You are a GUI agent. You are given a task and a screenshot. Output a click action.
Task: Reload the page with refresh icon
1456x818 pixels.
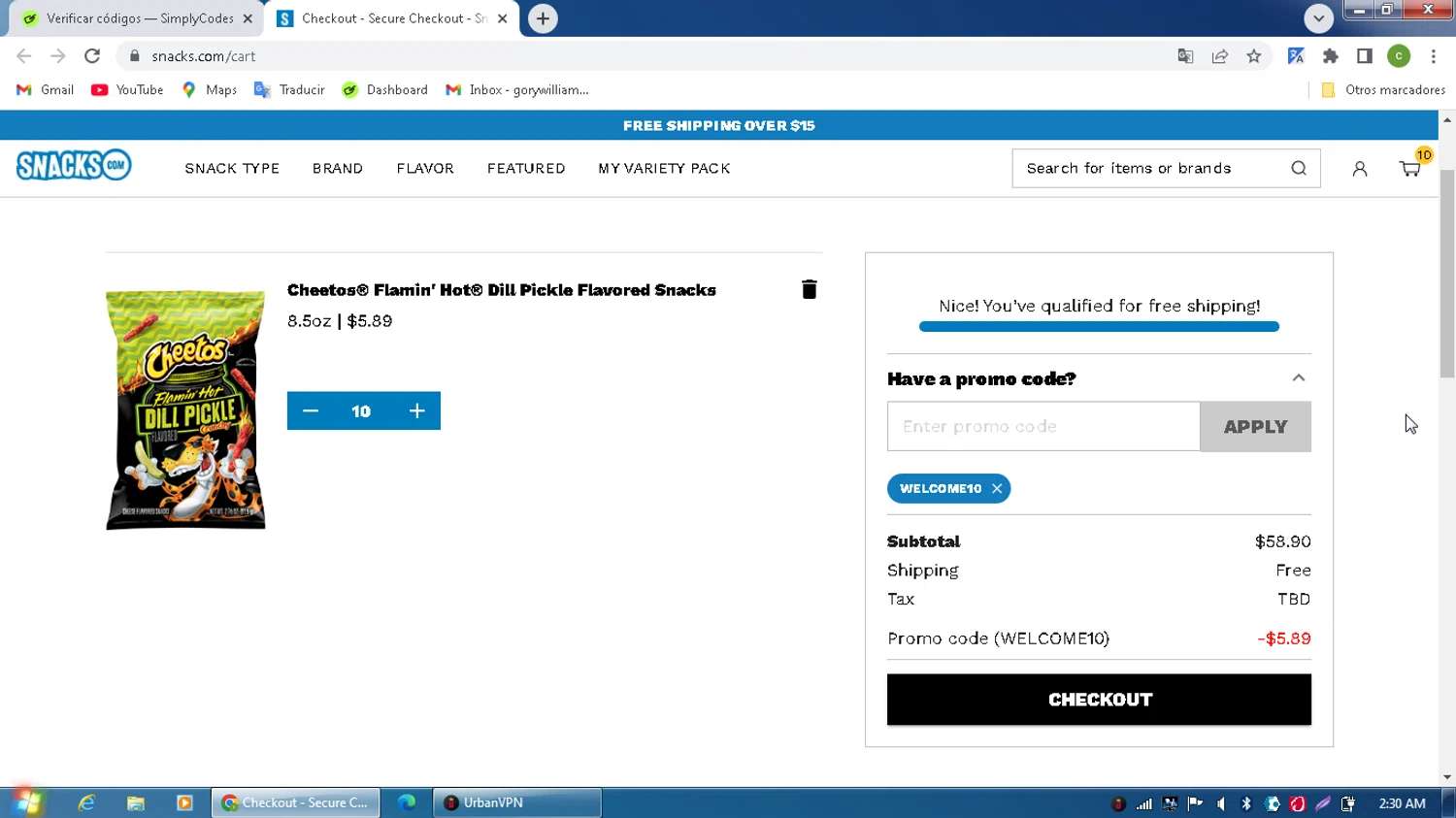92,56
